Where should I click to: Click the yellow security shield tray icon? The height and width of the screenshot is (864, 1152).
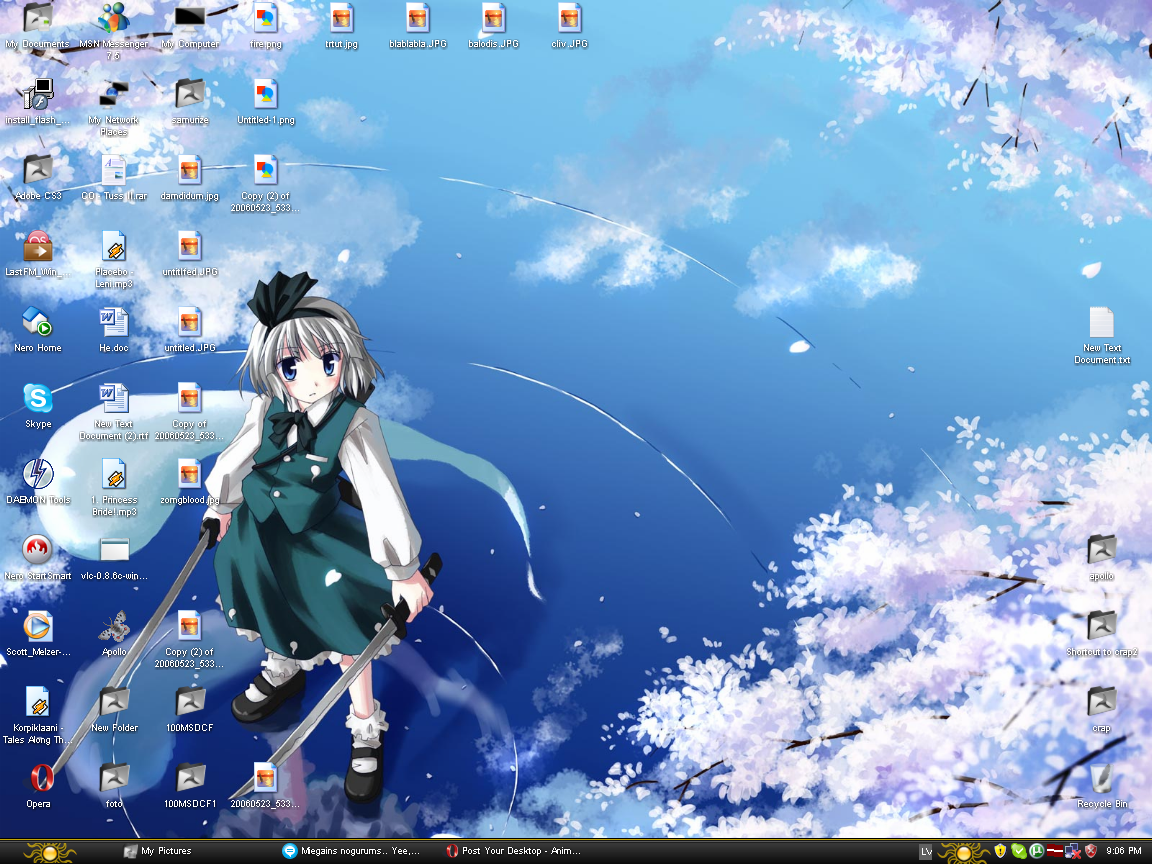click(1000, 851)
